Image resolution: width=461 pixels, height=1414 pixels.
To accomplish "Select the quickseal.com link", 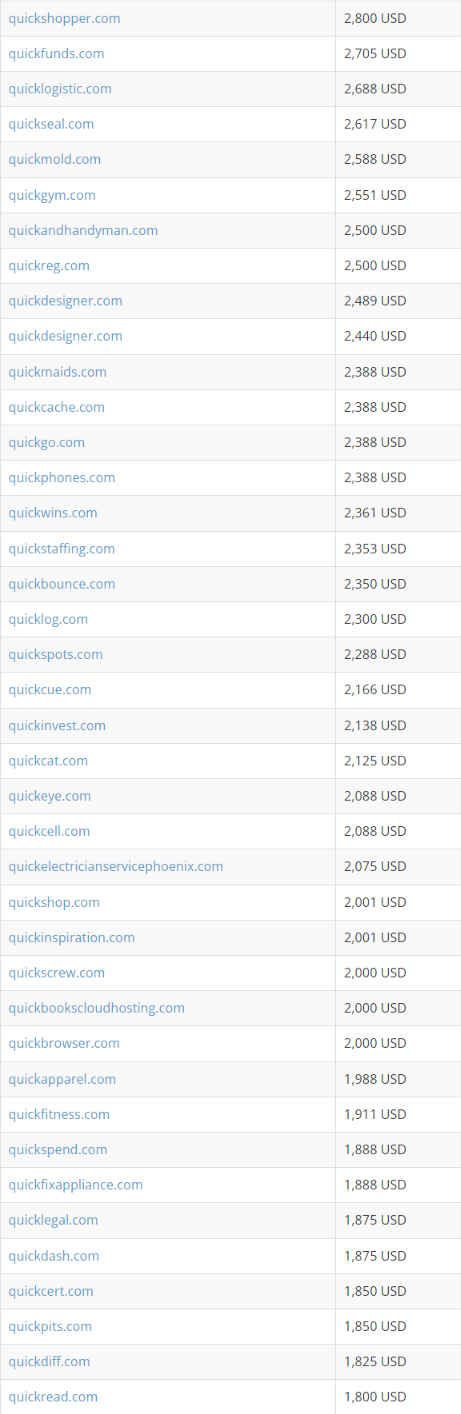I will tap(51, 124).
